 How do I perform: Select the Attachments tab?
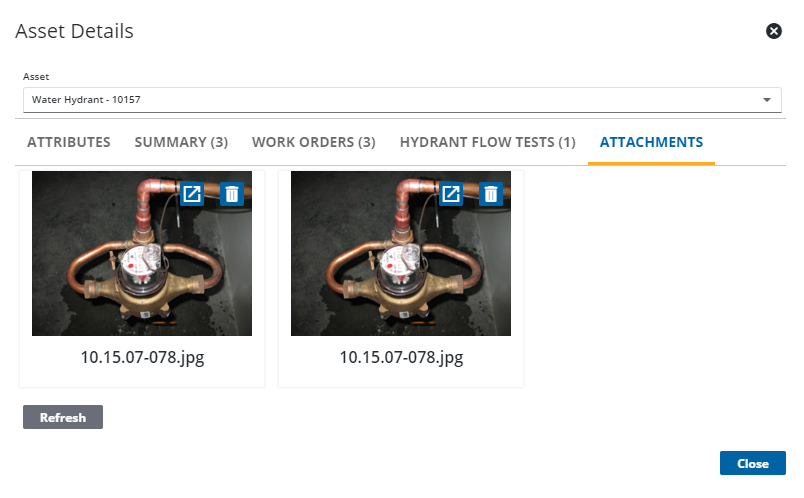click(651, 142)
